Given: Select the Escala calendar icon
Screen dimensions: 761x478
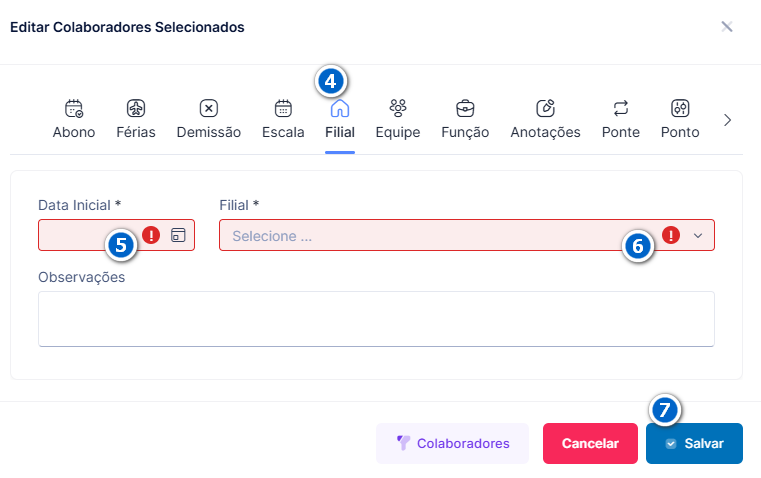Looking at the screenshot, I should (x=283, y=108).
